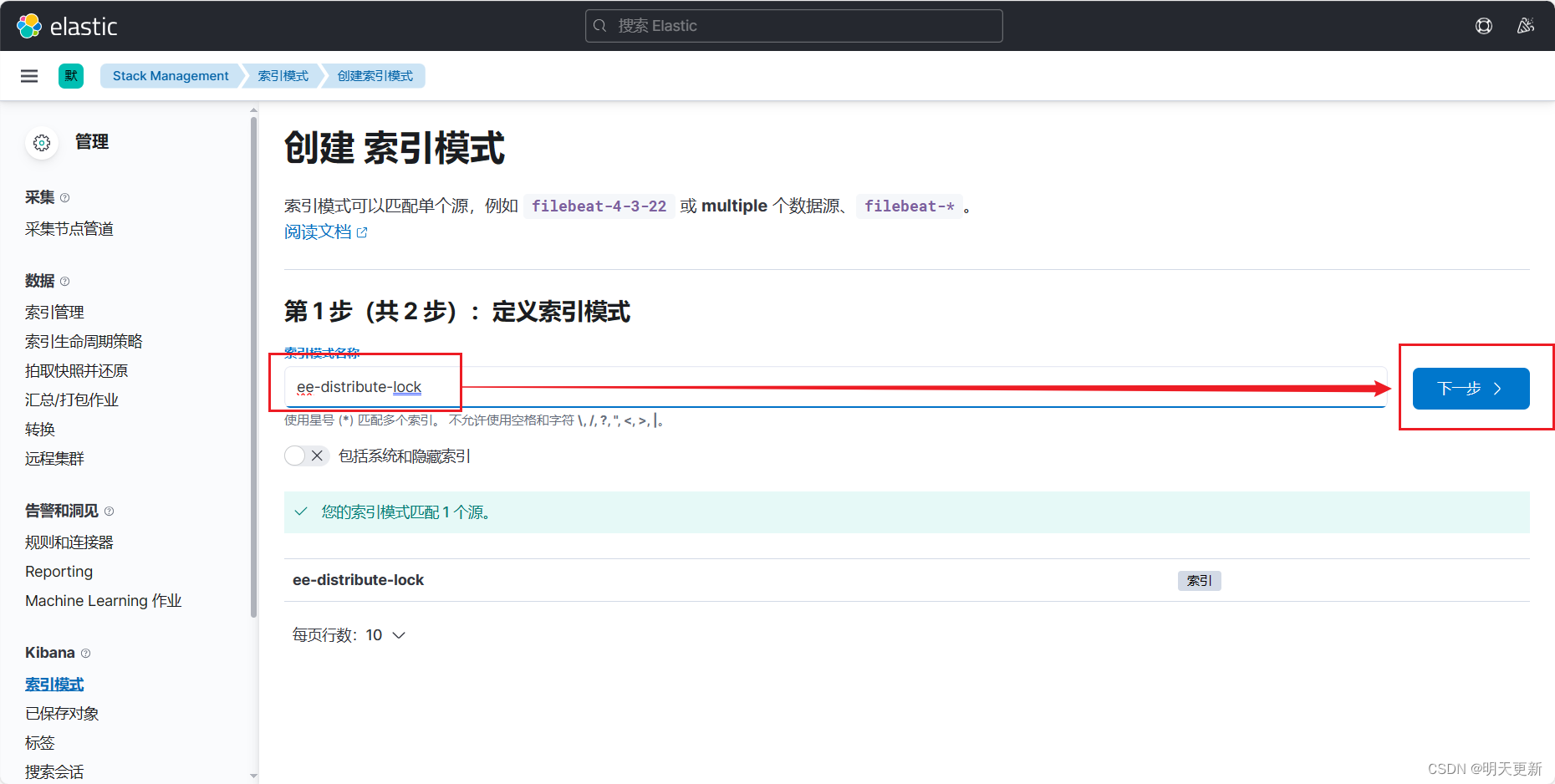Open the Kibana section help icon
The width and height of the screenshot is (1555, 784).
pos(84,653)
